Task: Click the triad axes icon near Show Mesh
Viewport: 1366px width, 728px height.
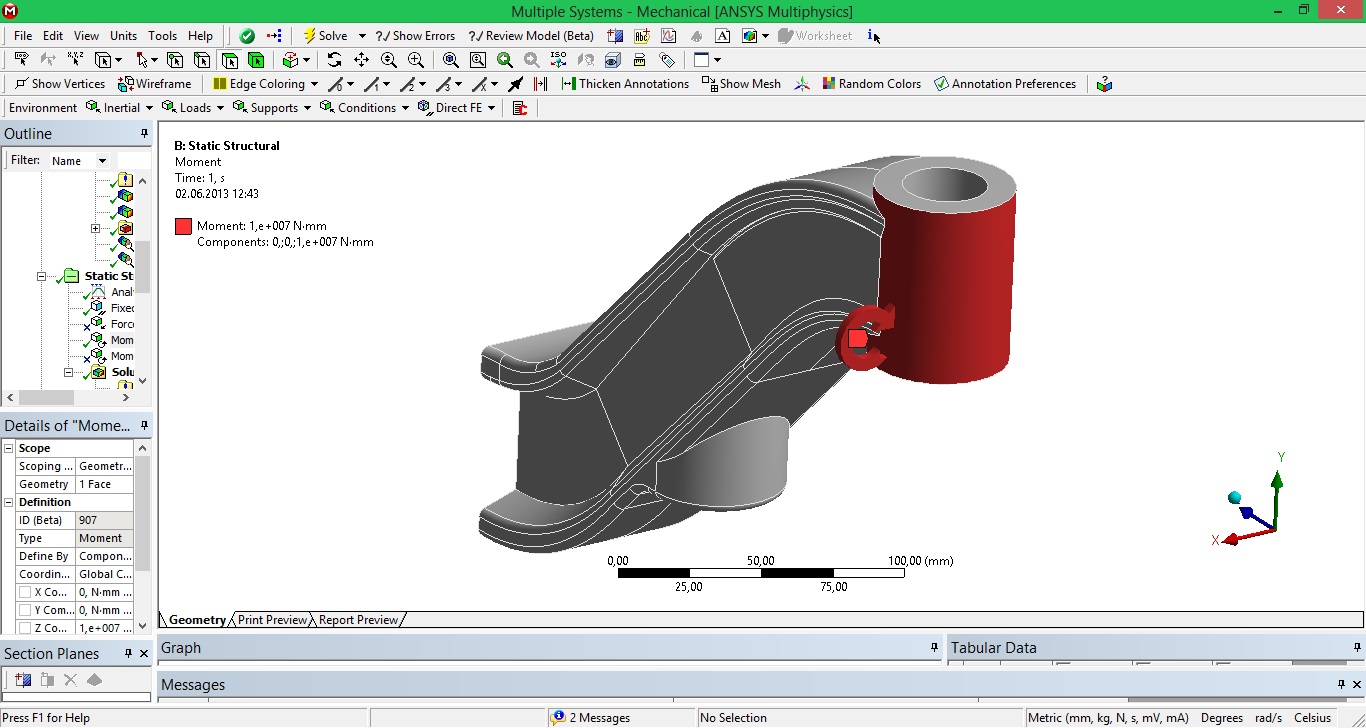Action: 802,84
